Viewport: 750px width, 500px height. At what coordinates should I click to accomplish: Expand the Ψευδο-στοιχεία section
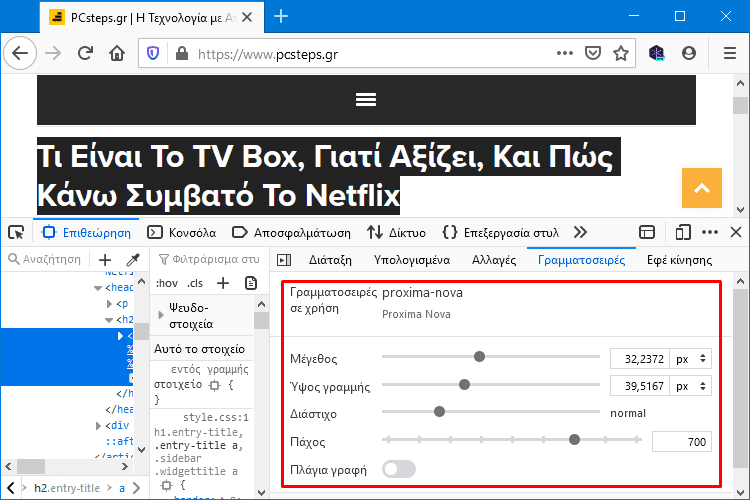pyautogui.click(x=161, y=315)
